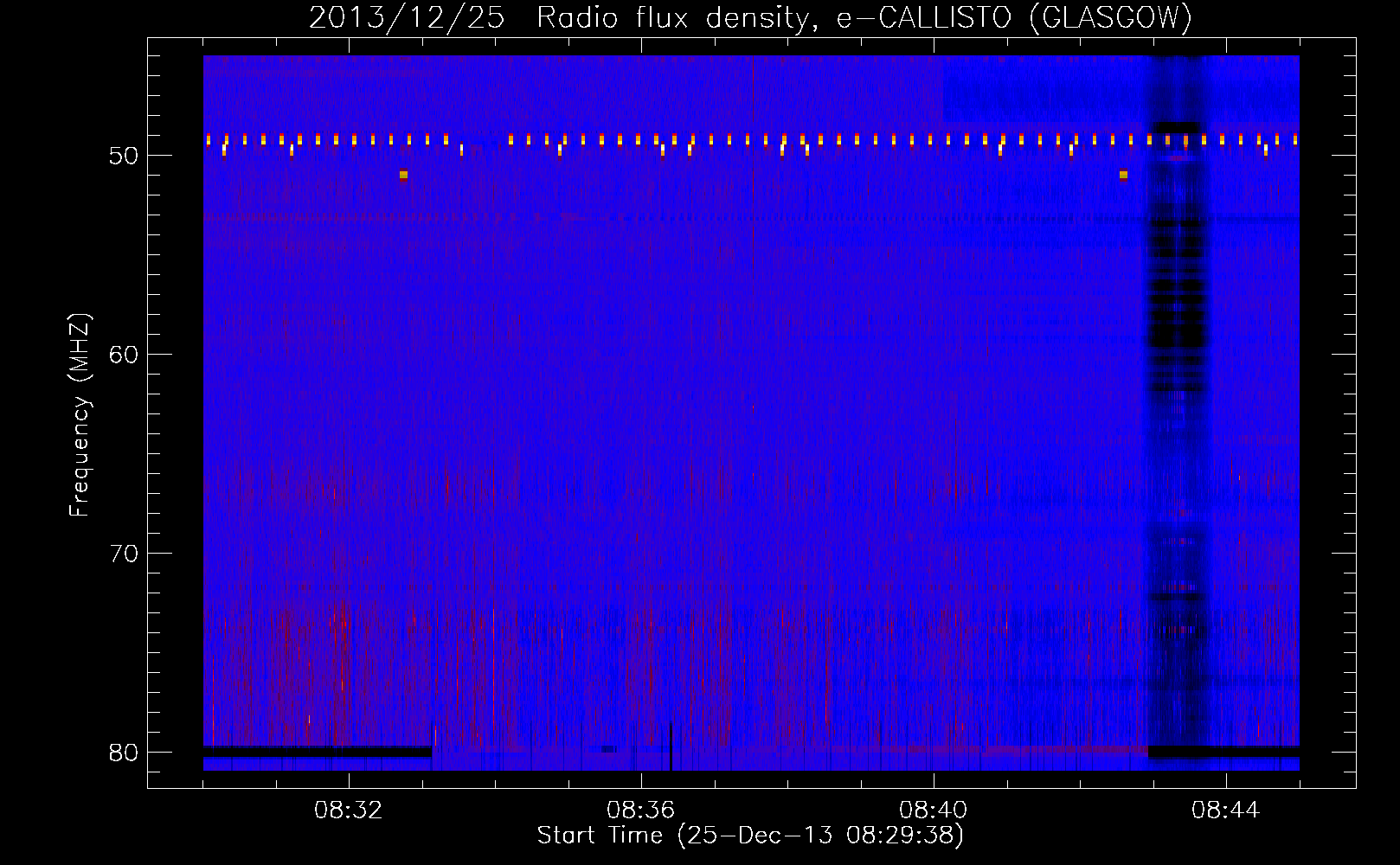Click the 08:36 time tick label
This screenshot has width=1400, height=865.
click(640, 811)
